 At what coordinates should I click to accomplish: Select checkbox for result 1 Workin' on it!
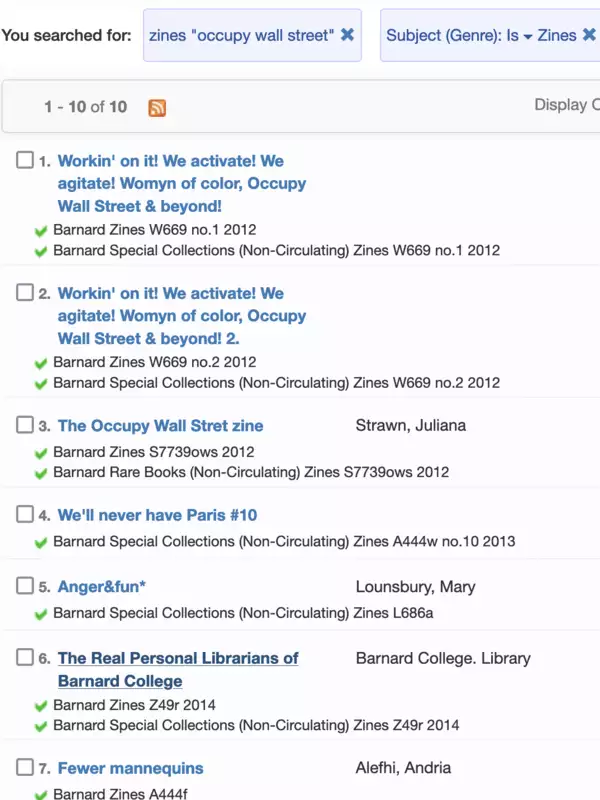pyautogui.click(x=25, y=160)
